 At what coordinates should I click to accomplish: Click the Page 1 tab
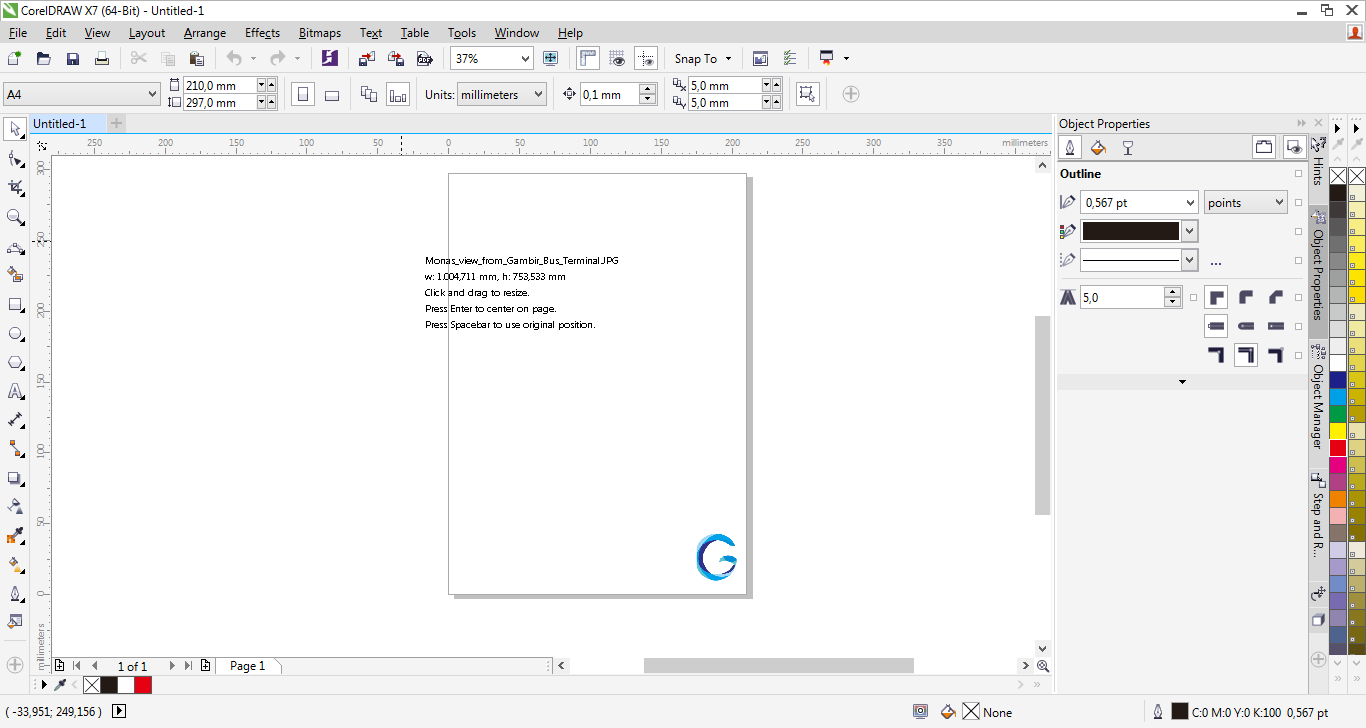(247, 666)
